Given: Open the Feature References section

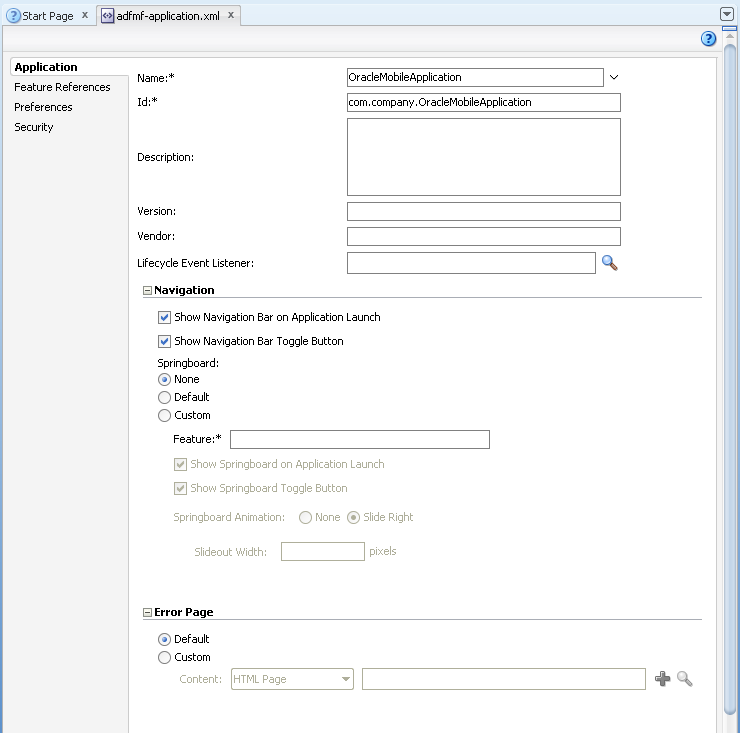Looking at the screenshot, I should coord(62,87).
